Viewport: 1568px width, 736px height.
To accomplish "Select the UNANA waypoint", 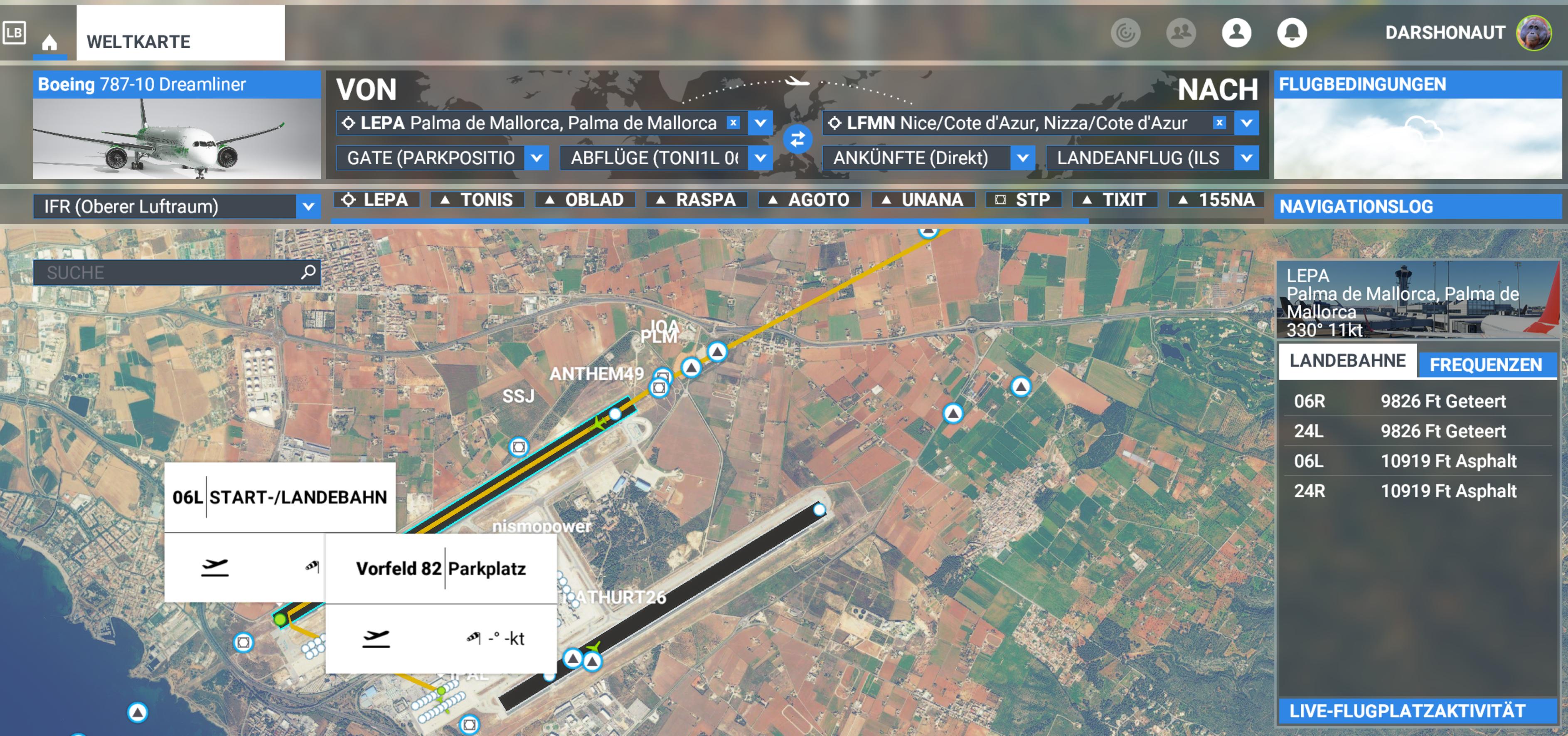I will (x=923, y=200).
